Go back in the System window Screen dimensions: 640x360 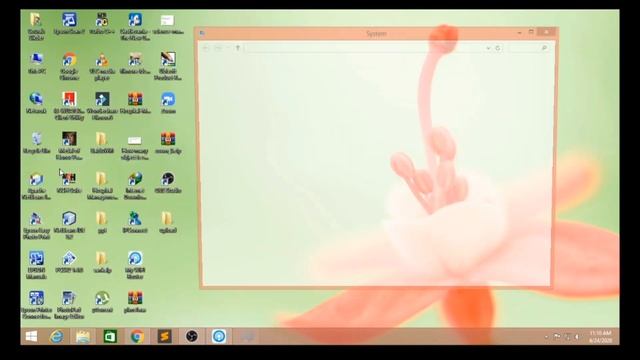point(206,48)
